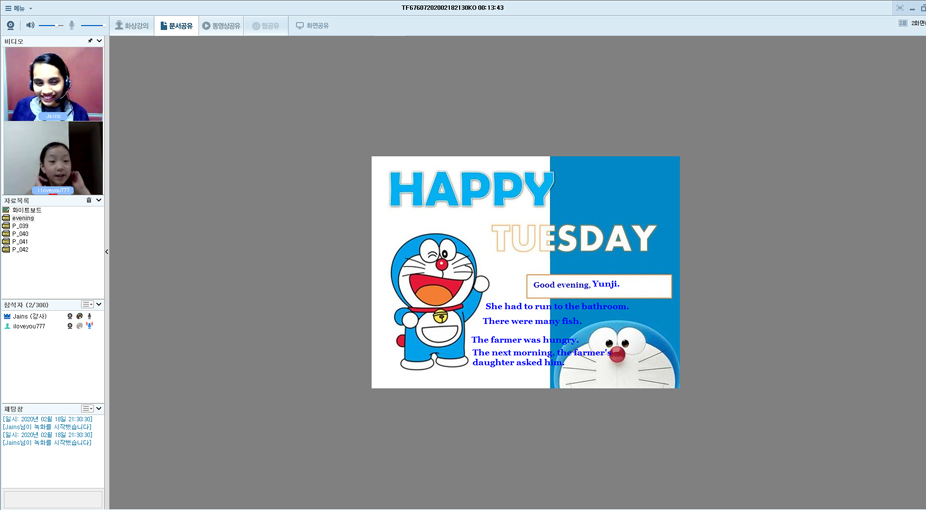Delete item using trash icon in 자료목록

pos(89,200)
